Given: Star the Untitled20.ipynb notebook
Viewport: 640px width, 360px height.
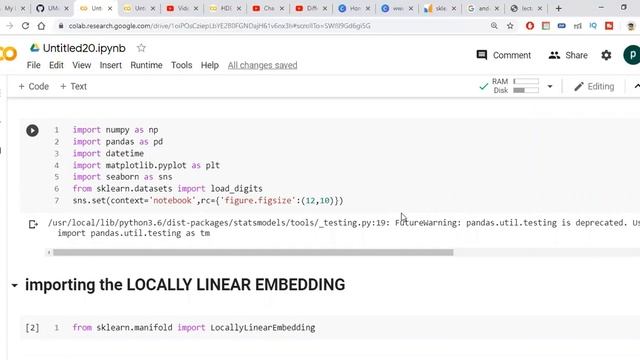Looking at the screenshot, I should [x=141, y=48].
